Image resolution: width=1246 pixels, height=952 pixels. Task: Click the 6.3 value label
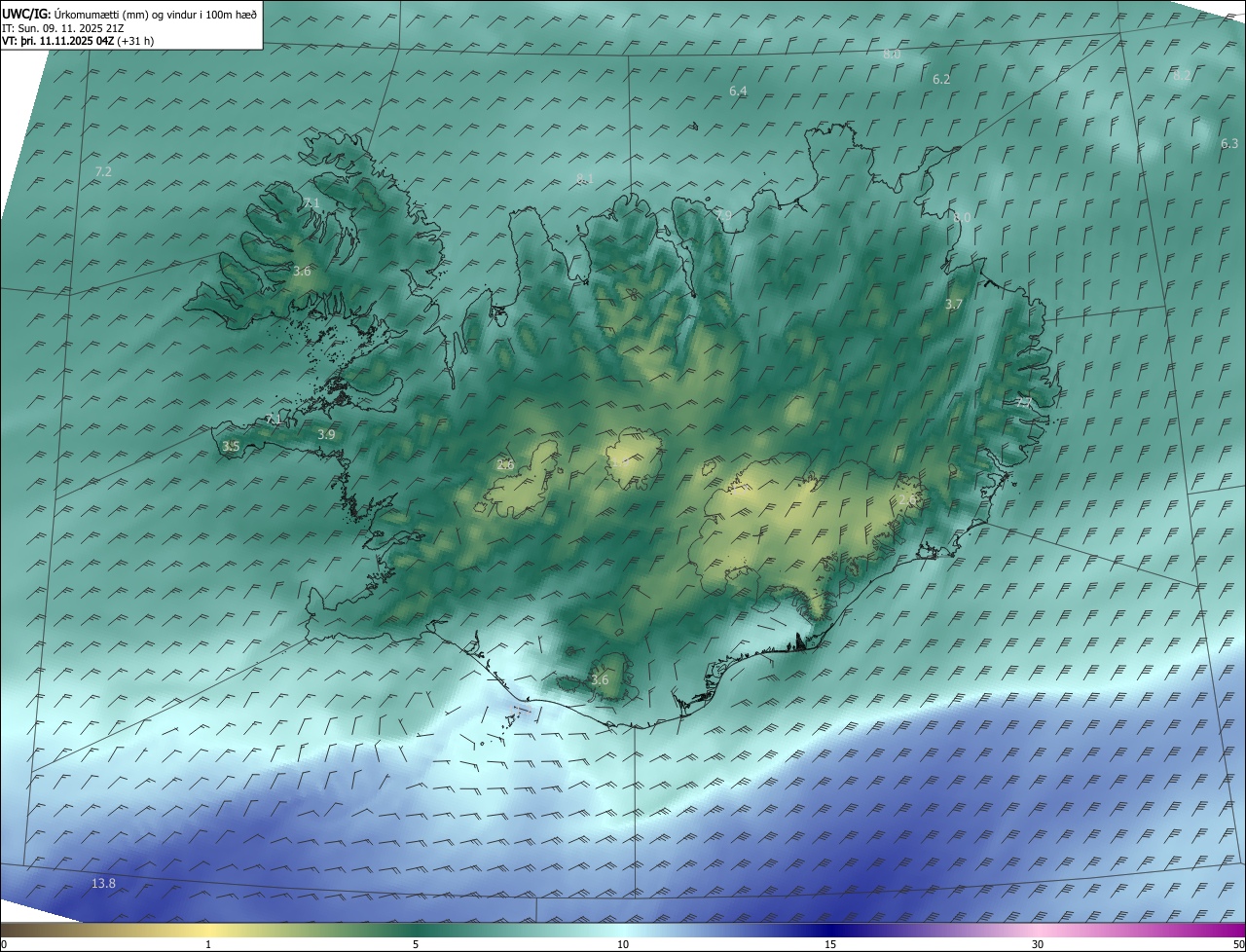pyautogui.click(x=1229, y=143)
